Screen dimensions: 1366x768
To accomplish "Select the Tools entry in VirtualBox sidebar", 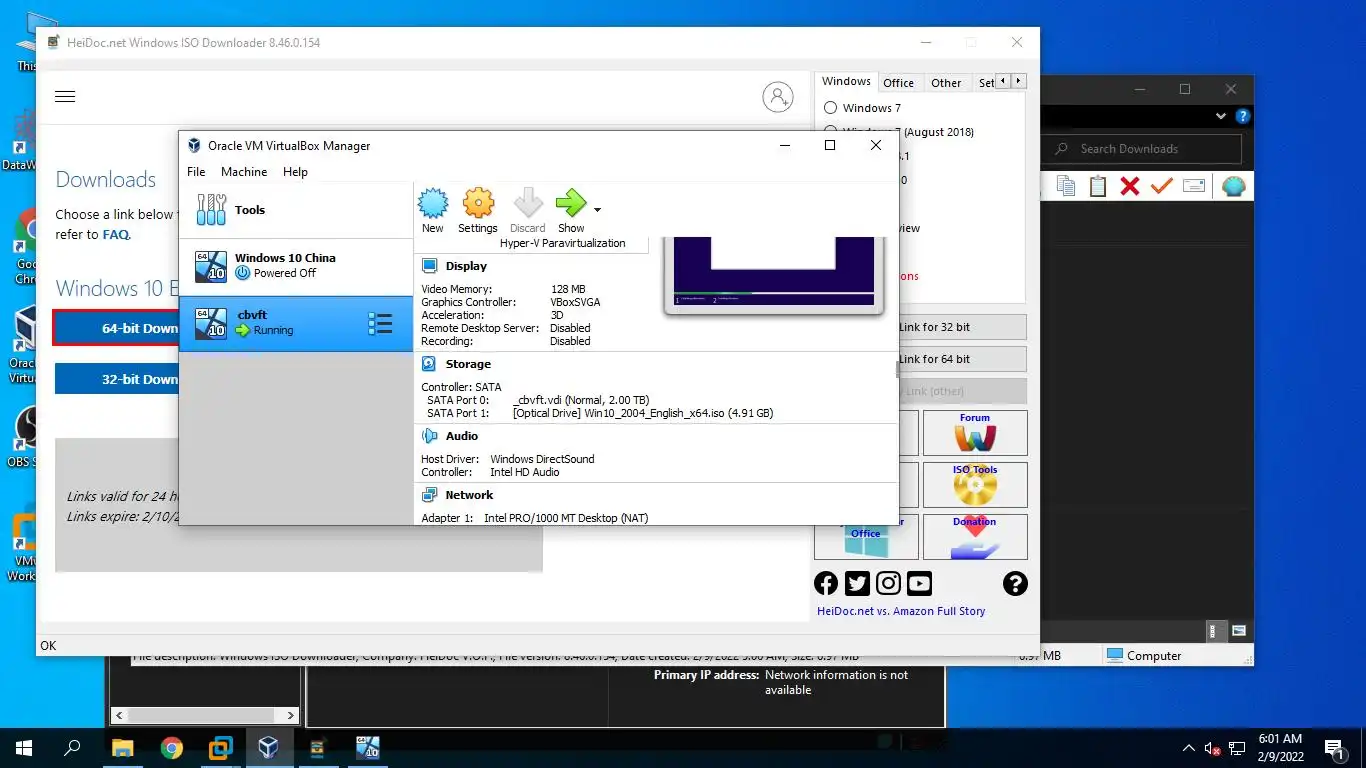I will [x=296, y=210].
